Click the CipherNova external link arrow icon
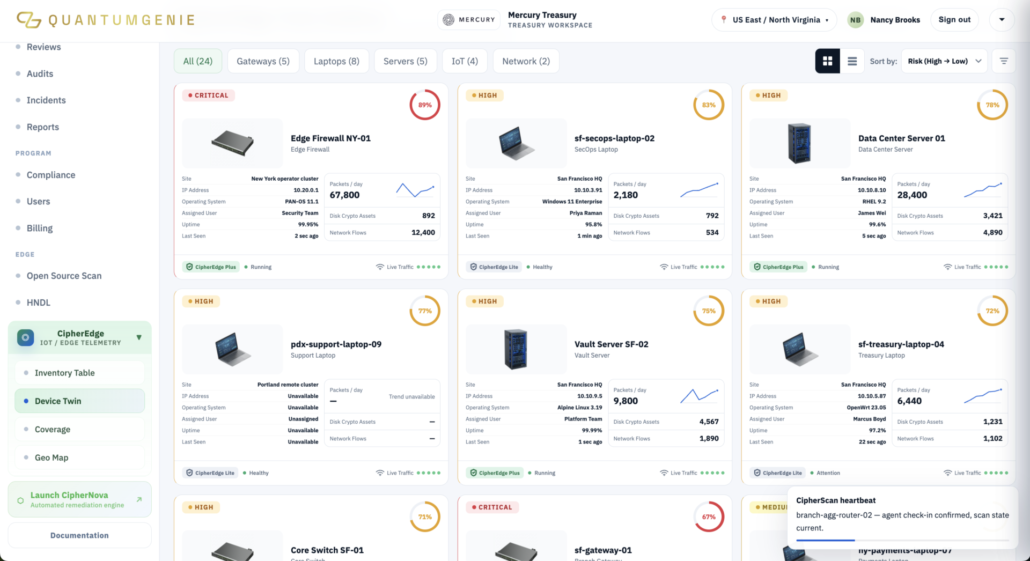 [139, 499]
